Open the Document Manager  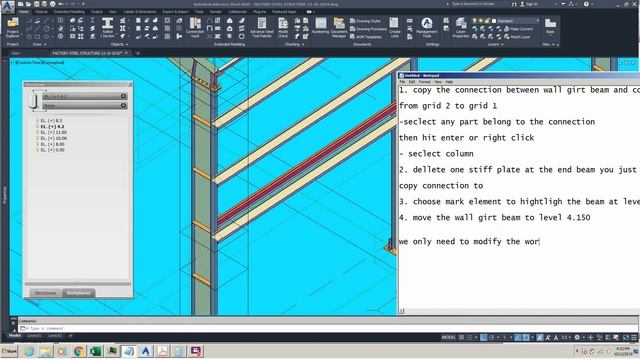point(339,28)
